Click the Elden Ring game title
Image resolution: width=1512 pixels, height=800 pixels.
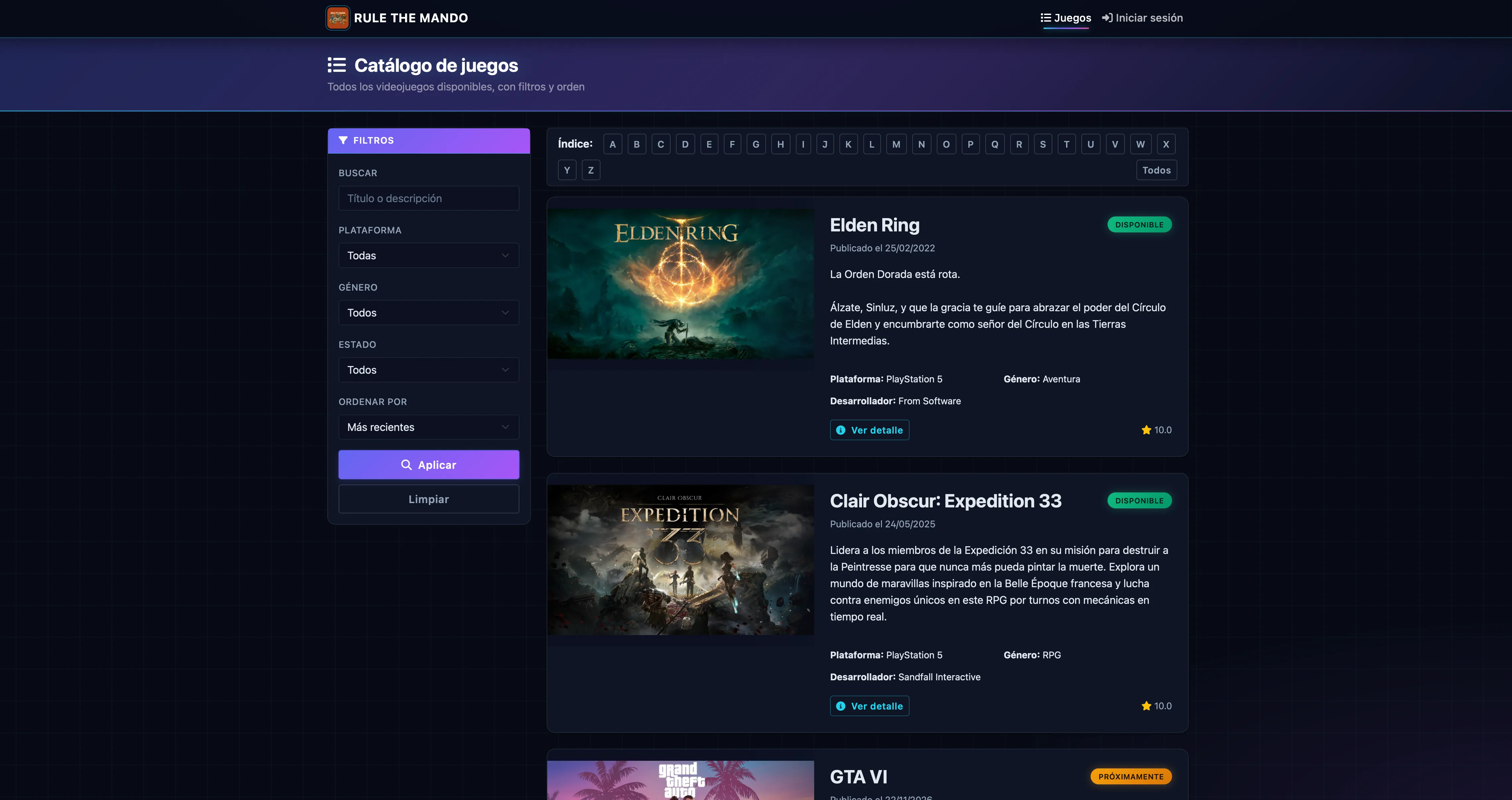pyautogui.click(x=875, y=225)
